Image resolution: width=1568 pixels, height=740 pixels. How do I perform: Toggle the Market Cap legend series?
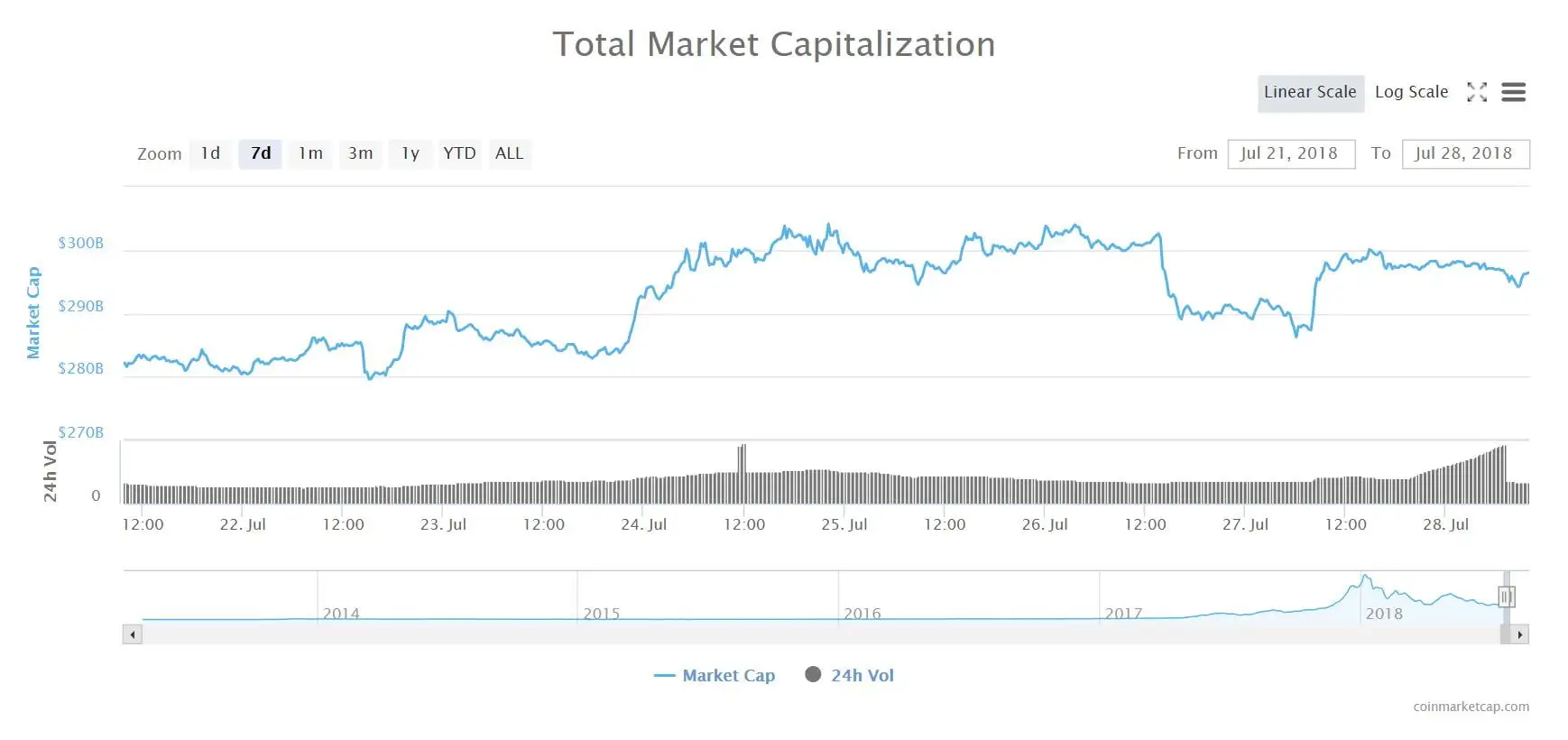(715, 675)
